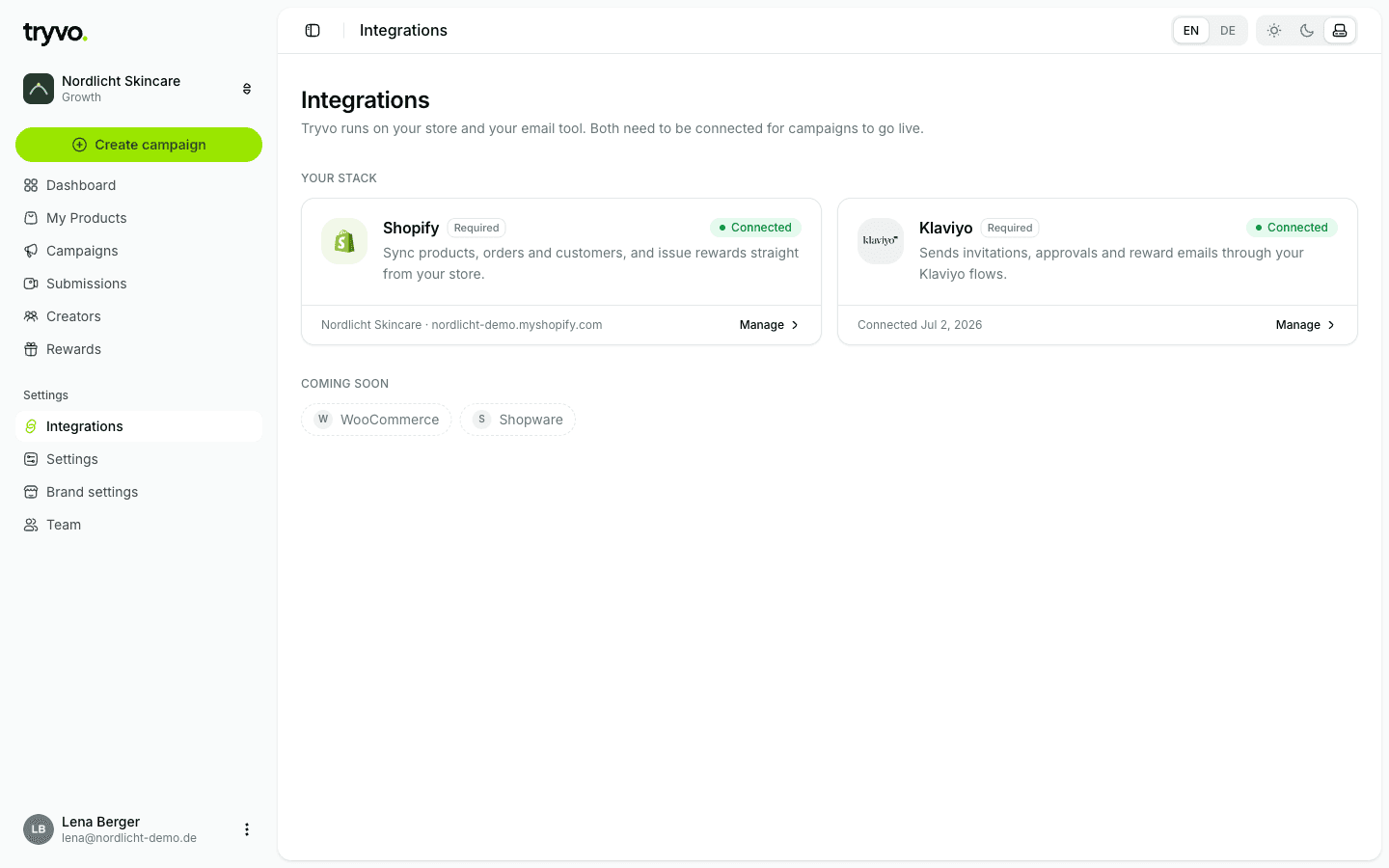Open Dashboard in the sidebar
The width and height of the screenshot is (1389, 868).
coord(139,185)
